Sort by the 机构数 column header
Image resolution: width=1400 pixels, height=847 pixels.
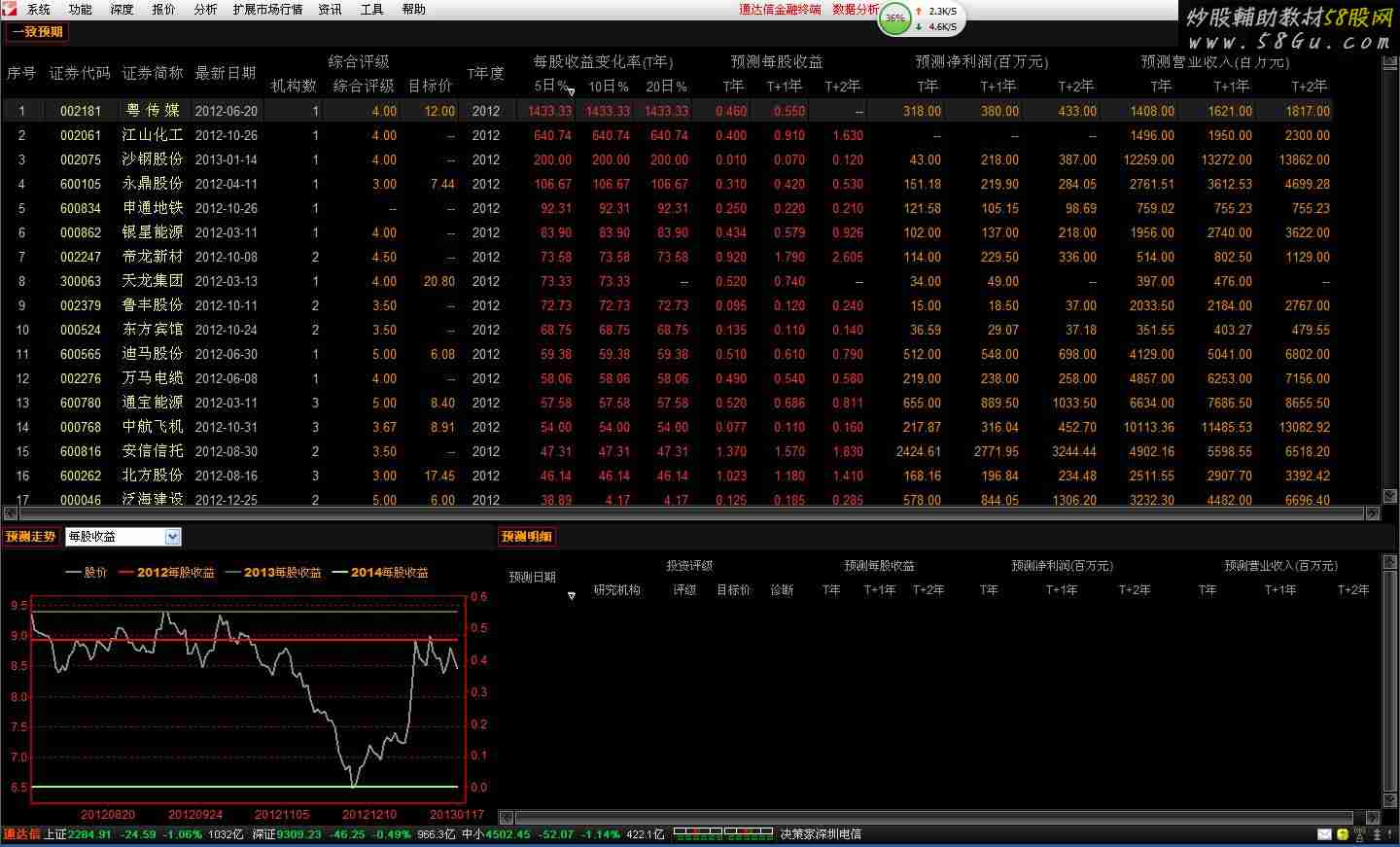(x=294, y=87)
